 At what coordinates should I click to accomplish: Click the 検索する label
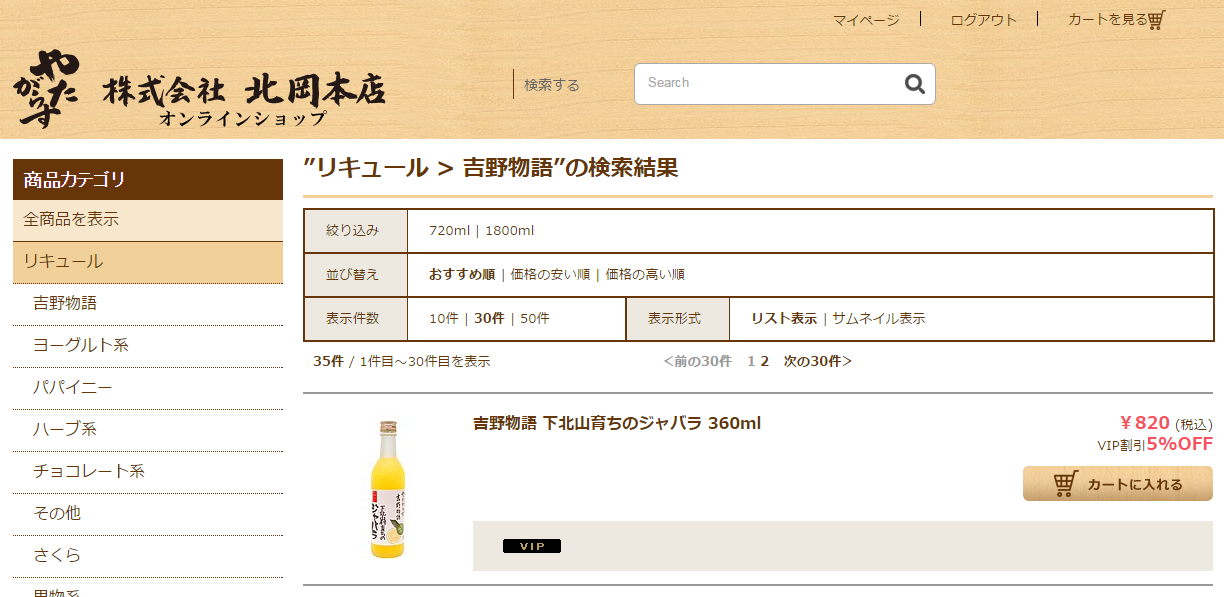pos(552,85)
